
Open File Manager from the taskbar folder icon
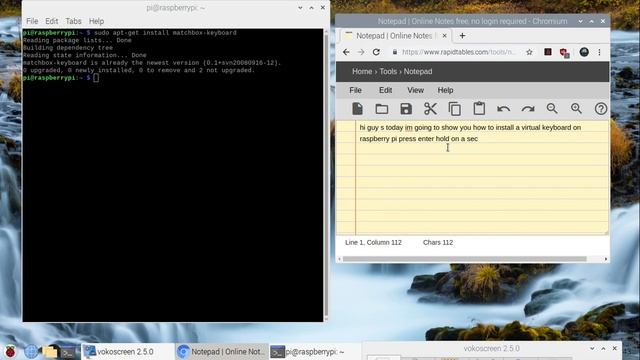point(50,351)
